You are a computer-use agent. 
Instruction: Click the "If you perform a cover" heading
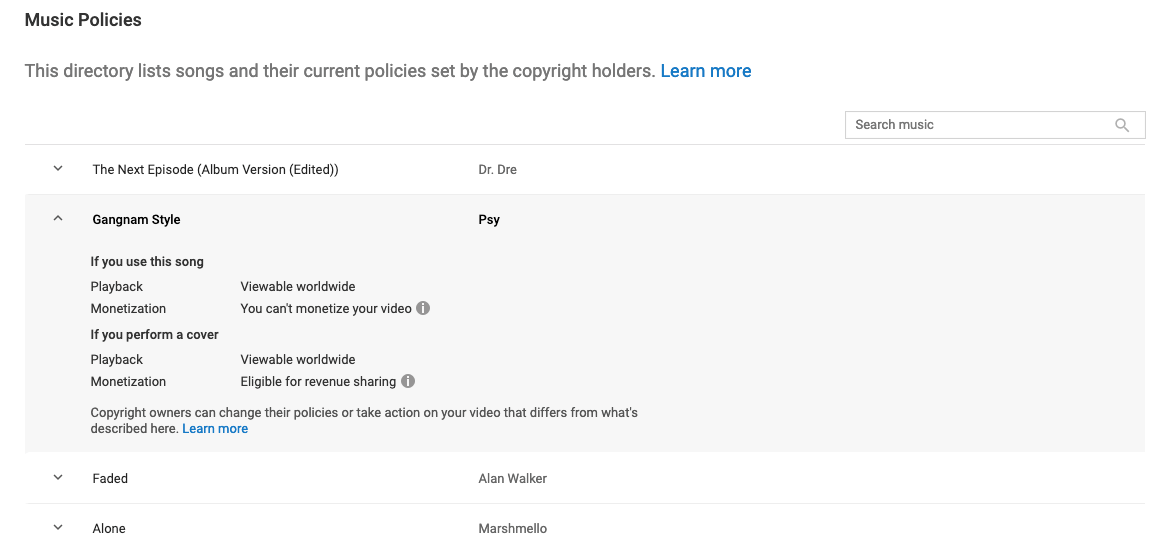click(154, 335)
